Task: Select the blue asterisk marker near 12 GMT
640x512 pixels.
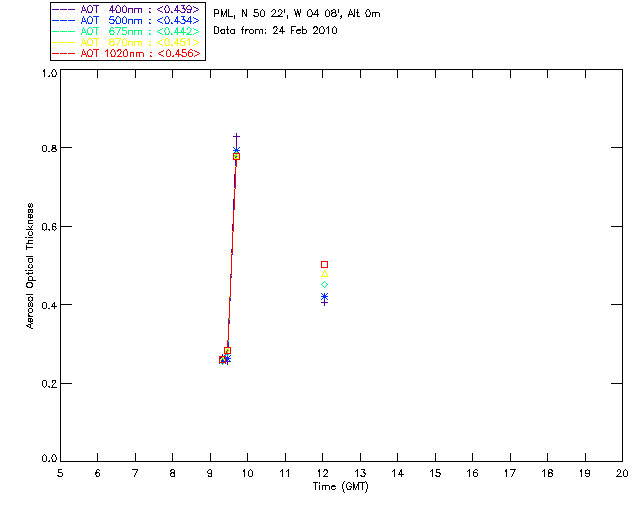Action: tap(324, 296)
